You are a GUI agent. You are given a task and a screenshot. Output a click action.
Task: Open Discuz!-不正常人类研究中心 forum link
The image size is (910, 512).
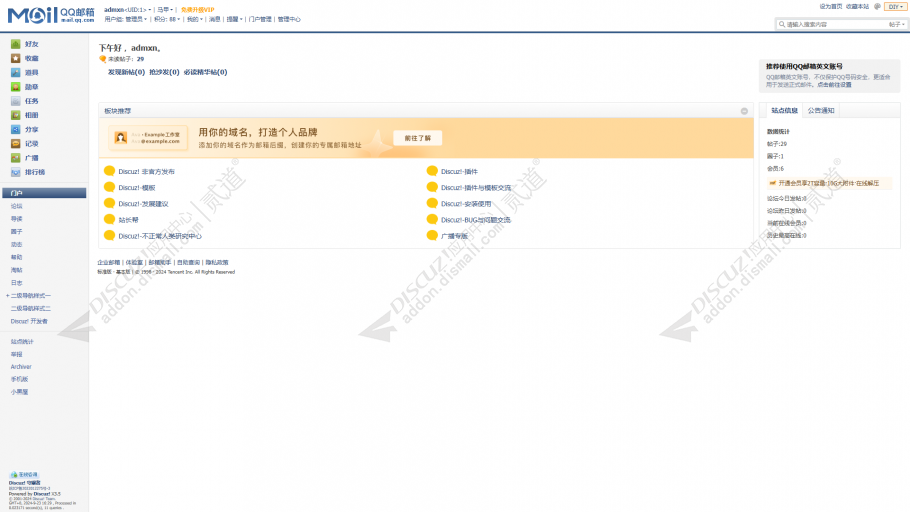[160, 236]
